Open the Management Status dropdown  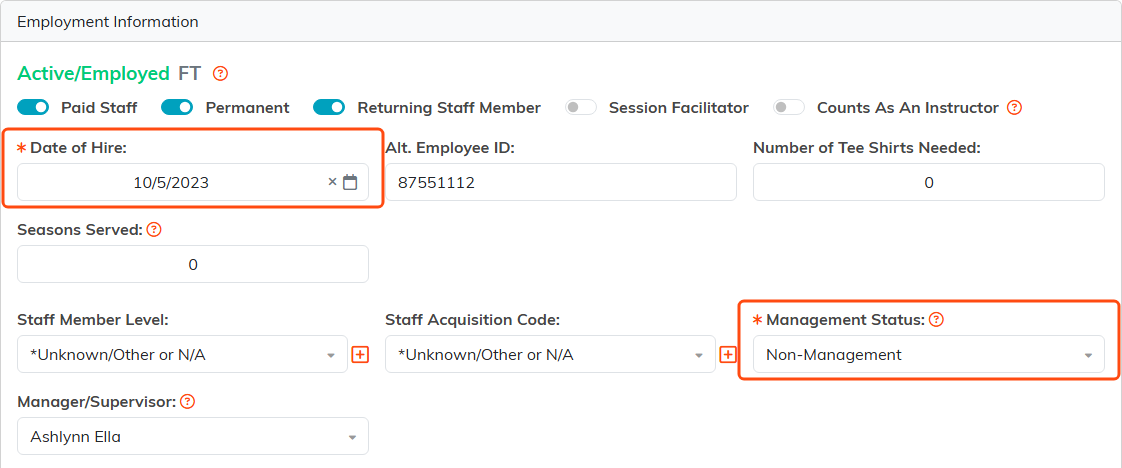coord(929,354)
